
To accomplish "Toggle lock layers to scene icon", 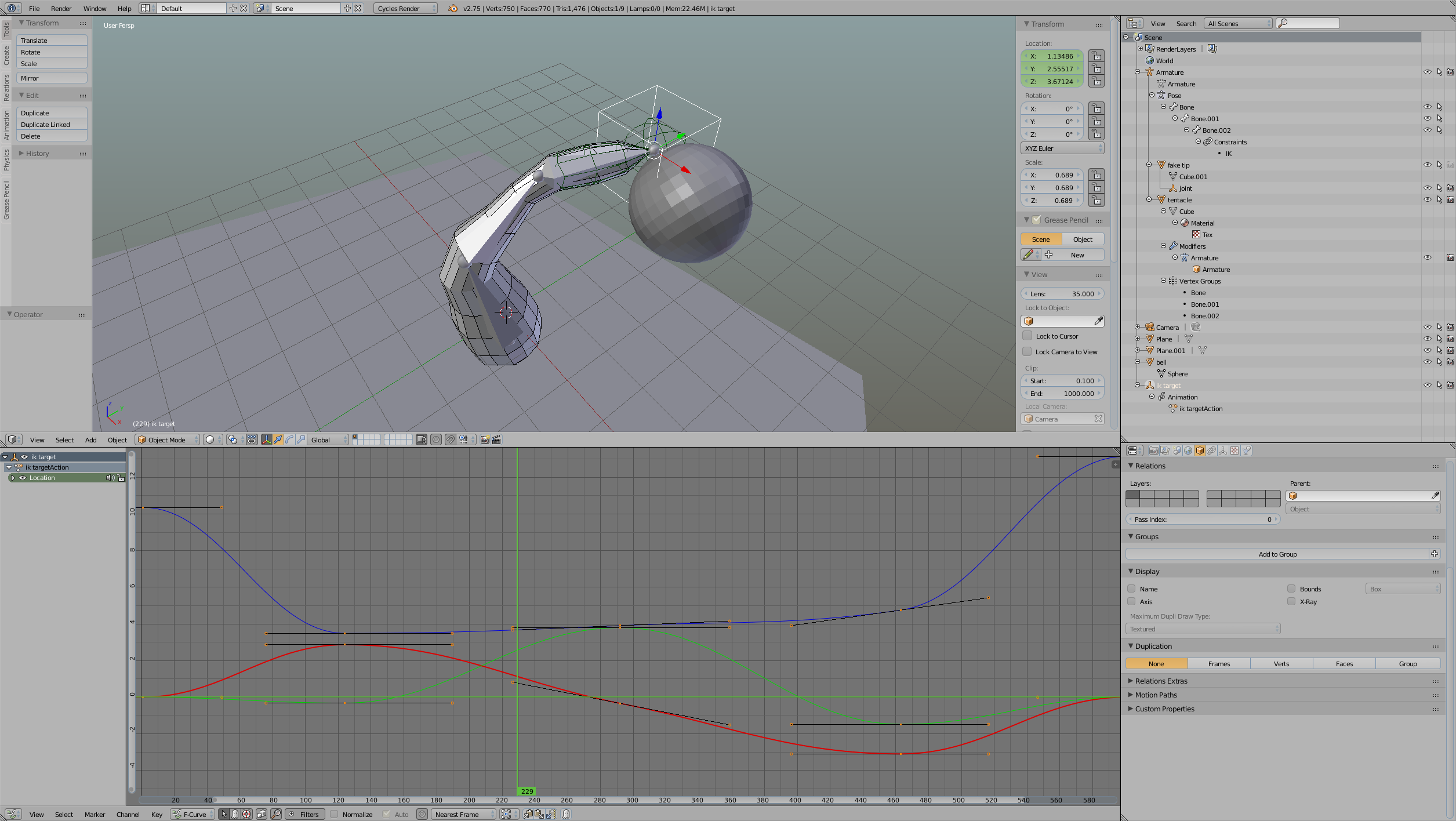I will click(422, 439).
